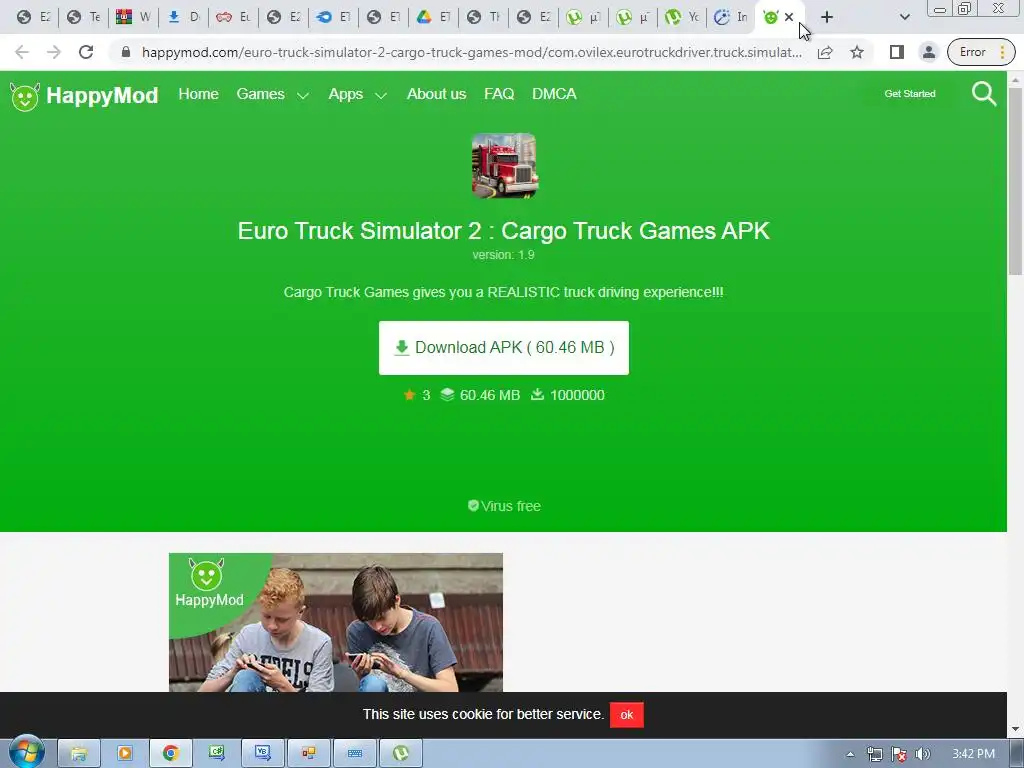This screenshot has height=768, width=1024.
Task: Open the VB app taskbar icon
Action: point(263,754)
